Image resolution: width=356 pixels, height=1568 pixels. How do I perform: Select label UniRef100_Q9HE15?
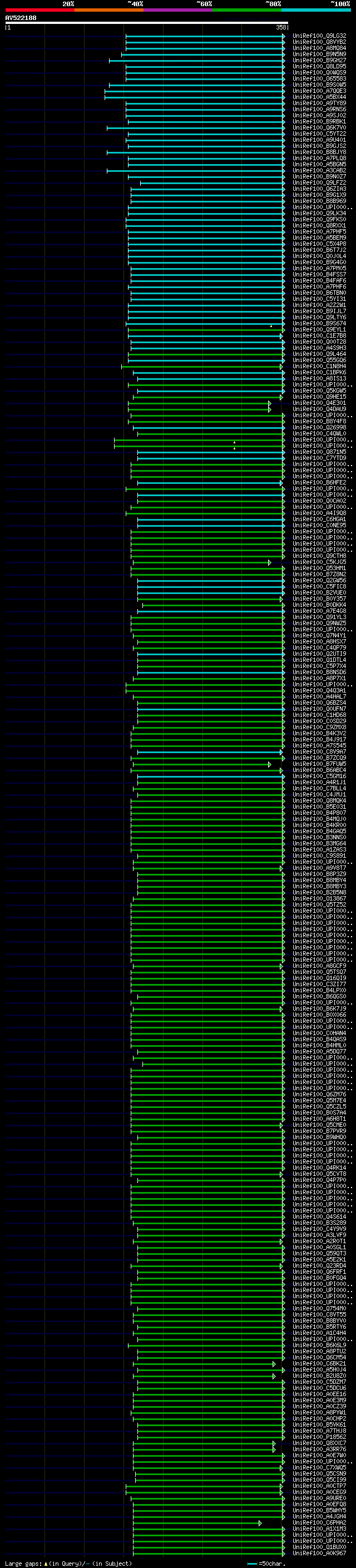pos(319,397)
